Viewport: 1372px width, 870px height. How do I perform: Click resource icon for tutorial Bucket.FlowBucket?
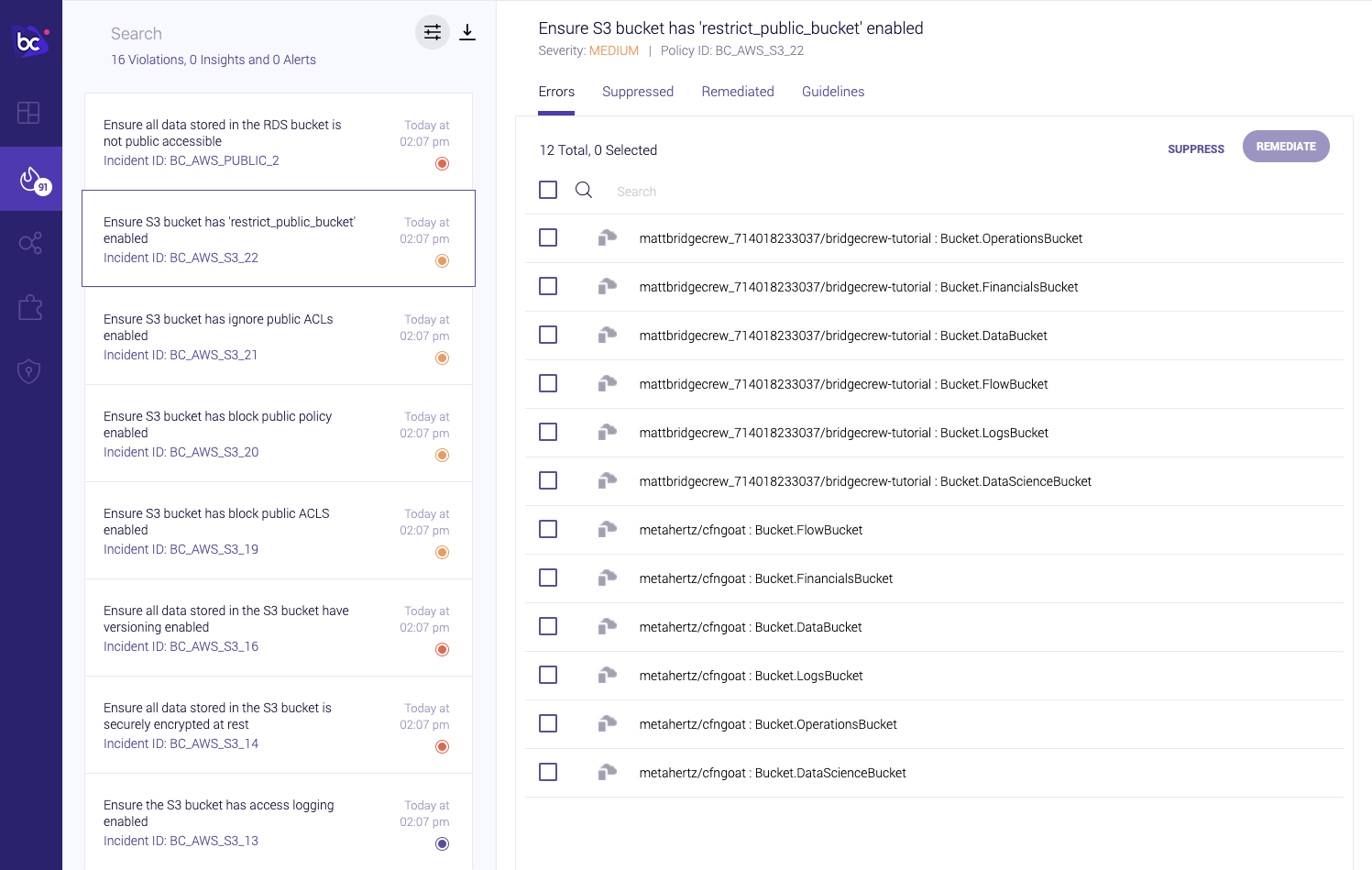tap(607, 384)
